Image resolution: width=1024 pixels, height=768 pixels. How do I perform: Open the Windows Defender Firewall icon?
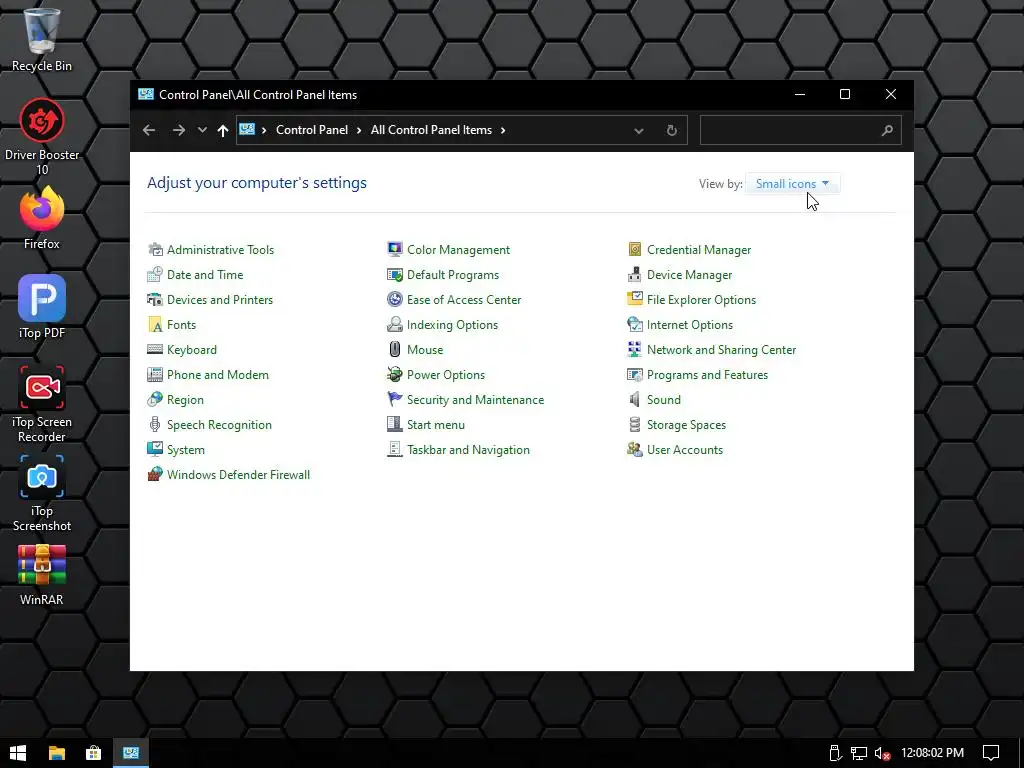pos(155,475)
